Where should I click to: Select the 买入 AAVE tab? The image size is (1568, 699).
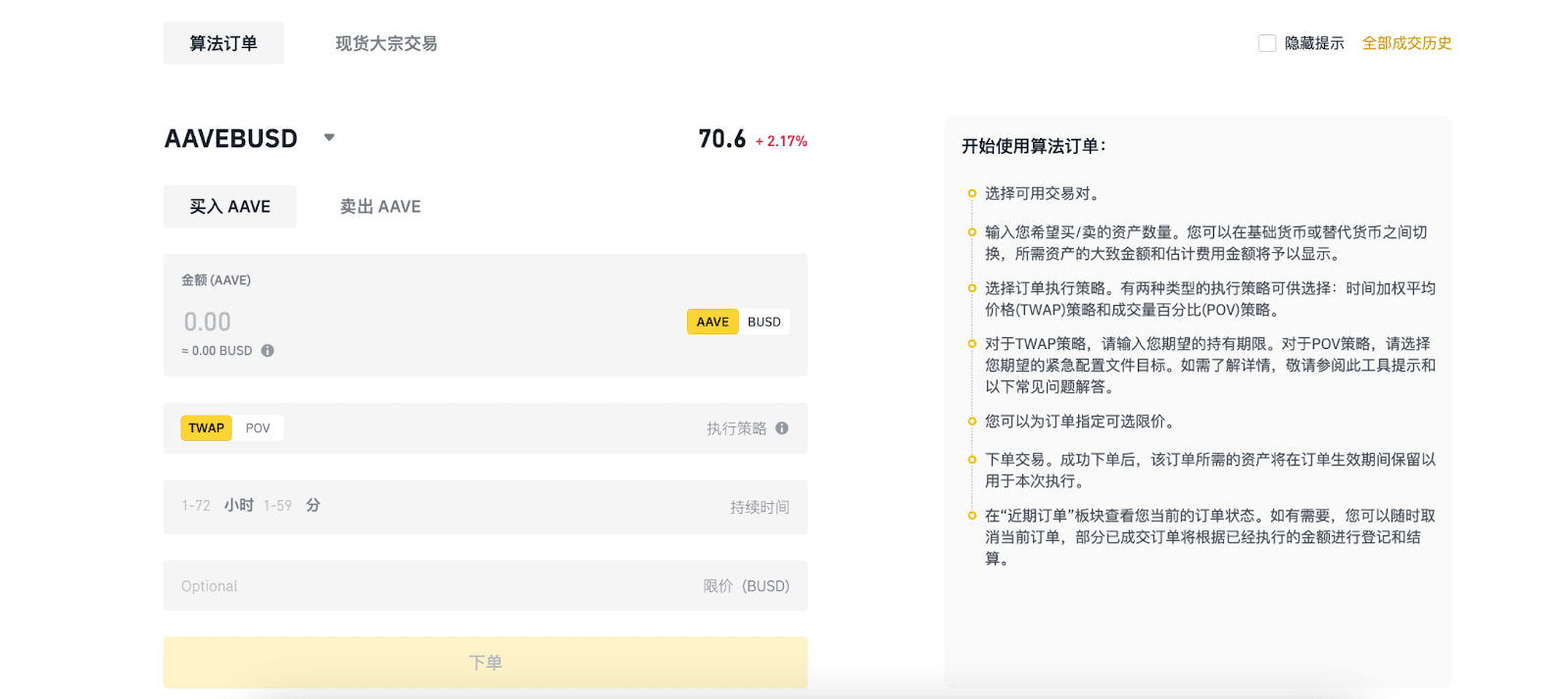pos(229,207)
